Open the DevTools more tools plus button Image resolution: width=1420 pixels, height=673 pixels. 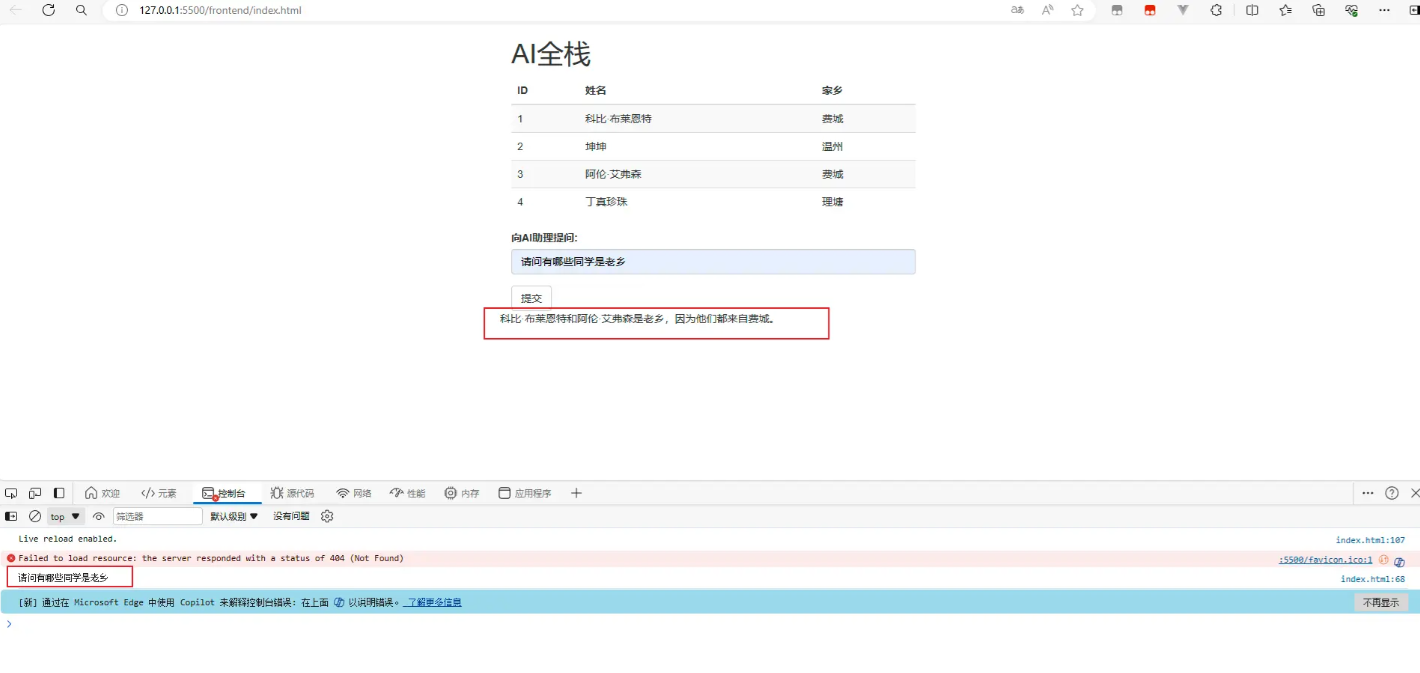coord(576,493)
